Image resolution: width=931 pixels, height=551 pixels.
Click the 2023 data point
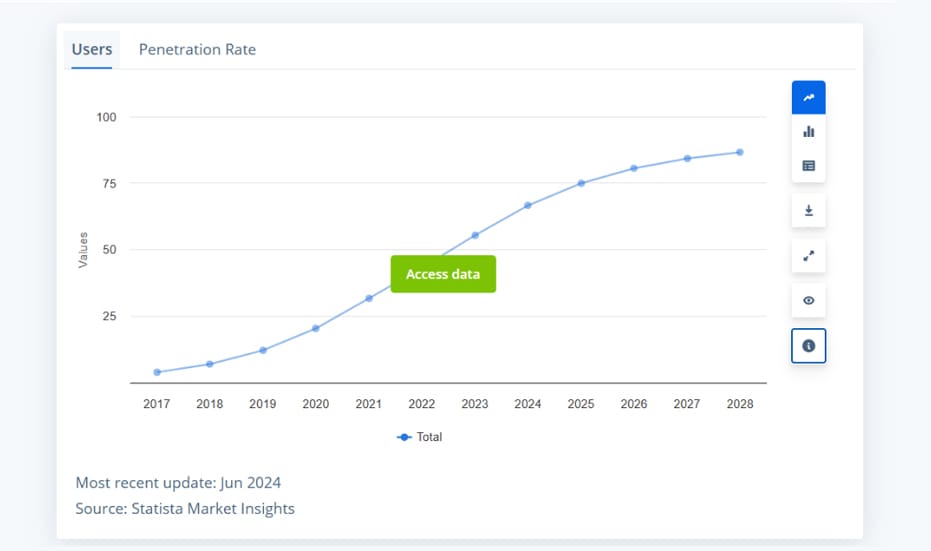pyautogui.click(x=475, y=235)
